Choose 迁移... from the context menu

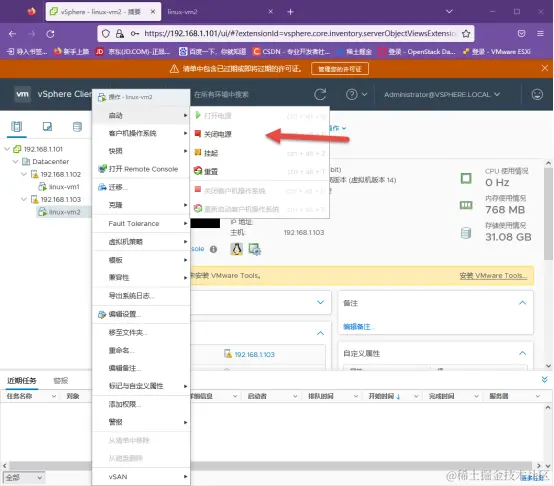[x=141, y=187]
